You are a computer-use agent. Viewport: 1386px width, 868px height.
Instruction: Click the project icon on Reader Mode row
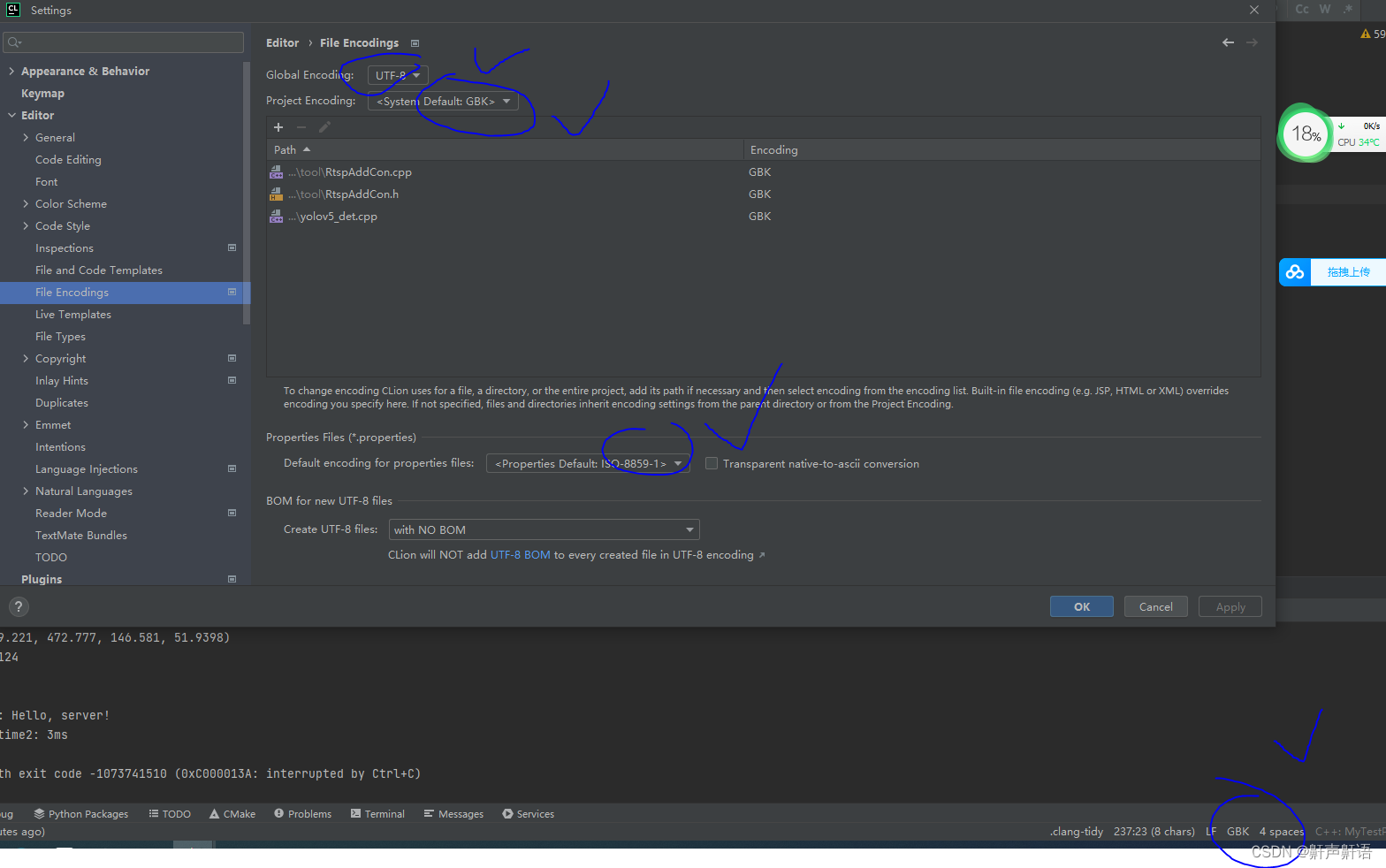[232, 513]
